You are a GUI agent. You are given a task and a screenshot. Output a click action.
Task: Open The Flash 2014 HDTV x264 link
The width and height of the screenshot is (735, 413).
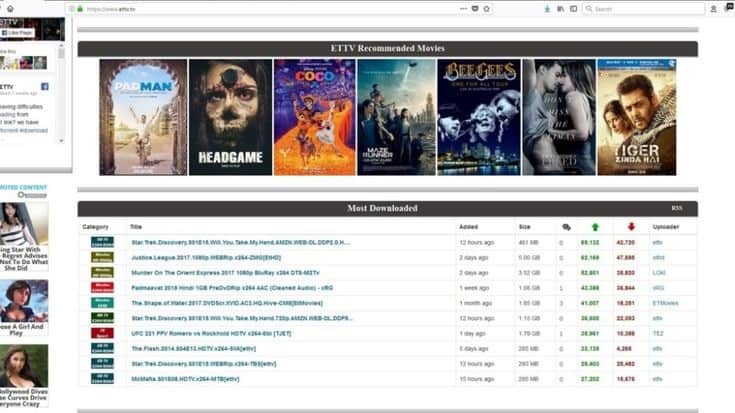(x=193, y=348)
